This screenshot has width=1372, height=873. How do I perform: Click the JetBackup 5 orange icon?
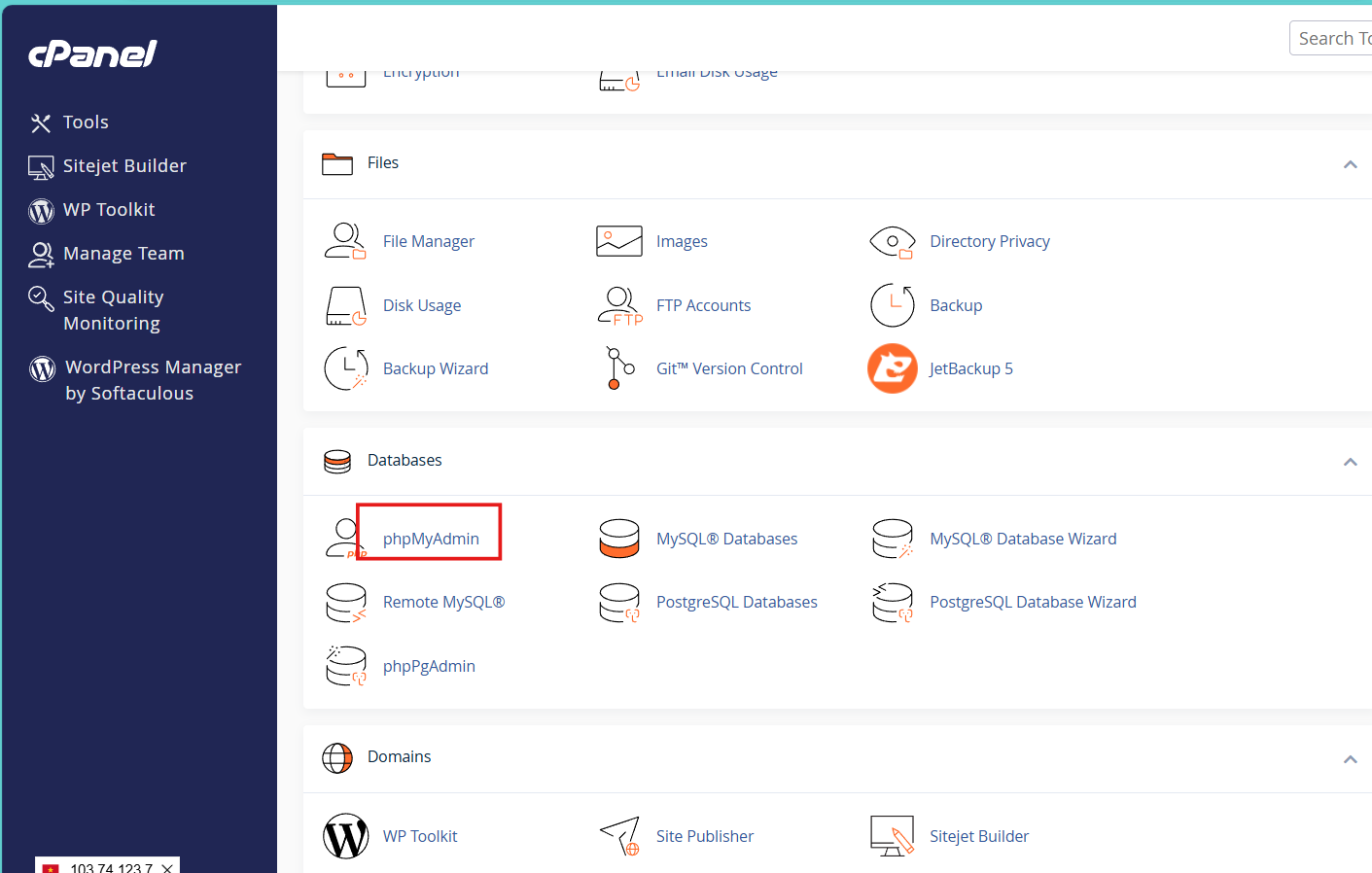pyautogui.click(x=893, y=368)
